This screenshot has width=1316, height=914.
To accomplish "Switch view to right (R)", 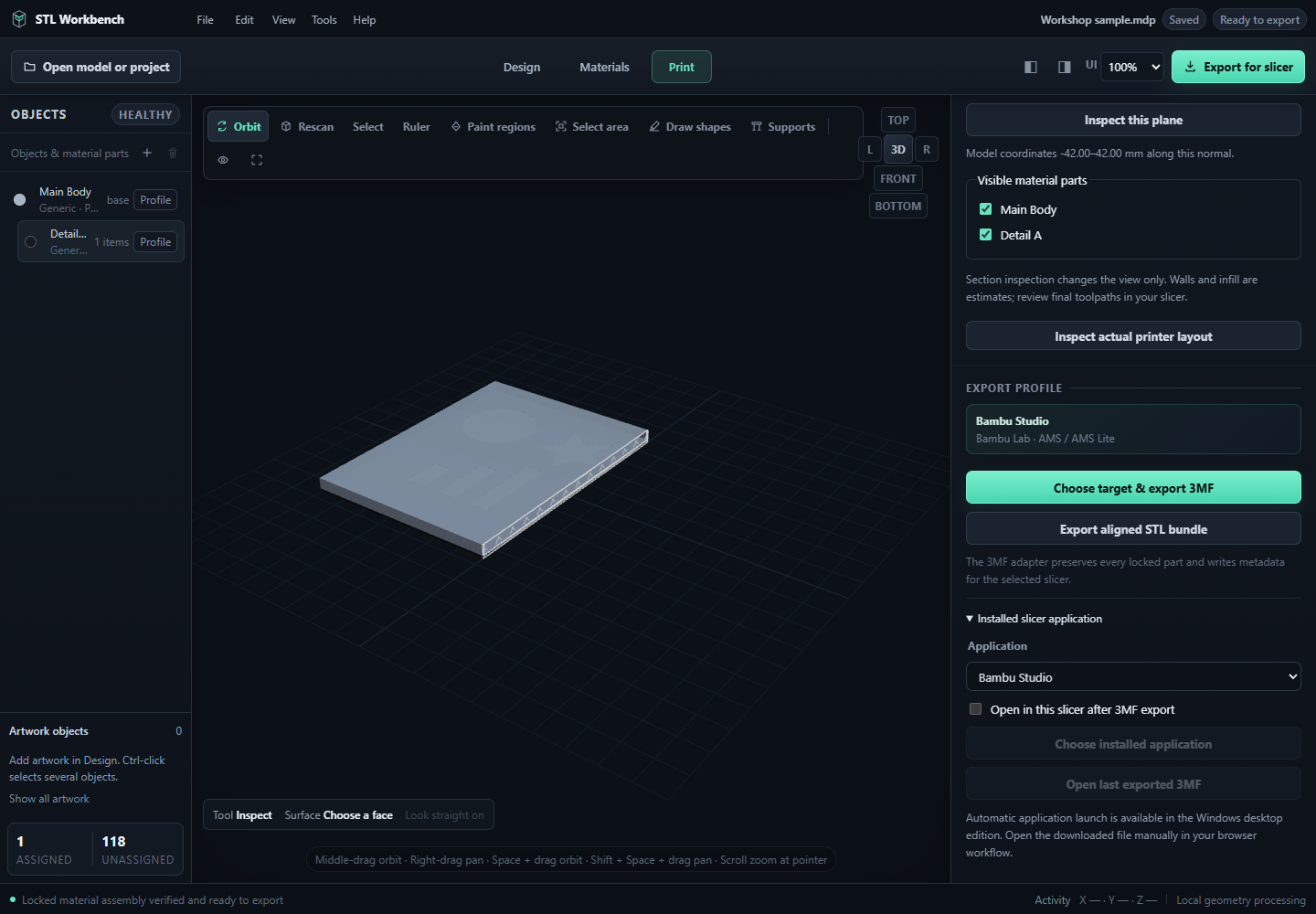I will point(927,149).
